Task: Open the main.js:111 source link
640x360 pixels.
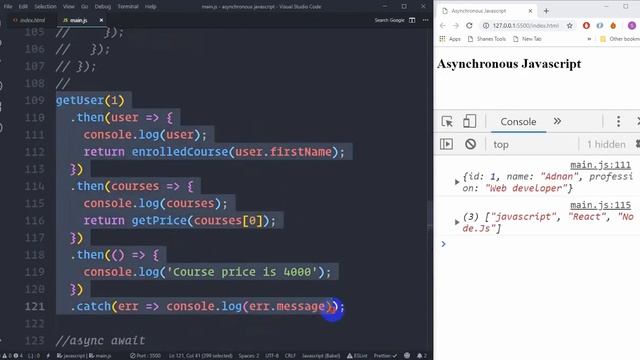Action: pos(600,165)
